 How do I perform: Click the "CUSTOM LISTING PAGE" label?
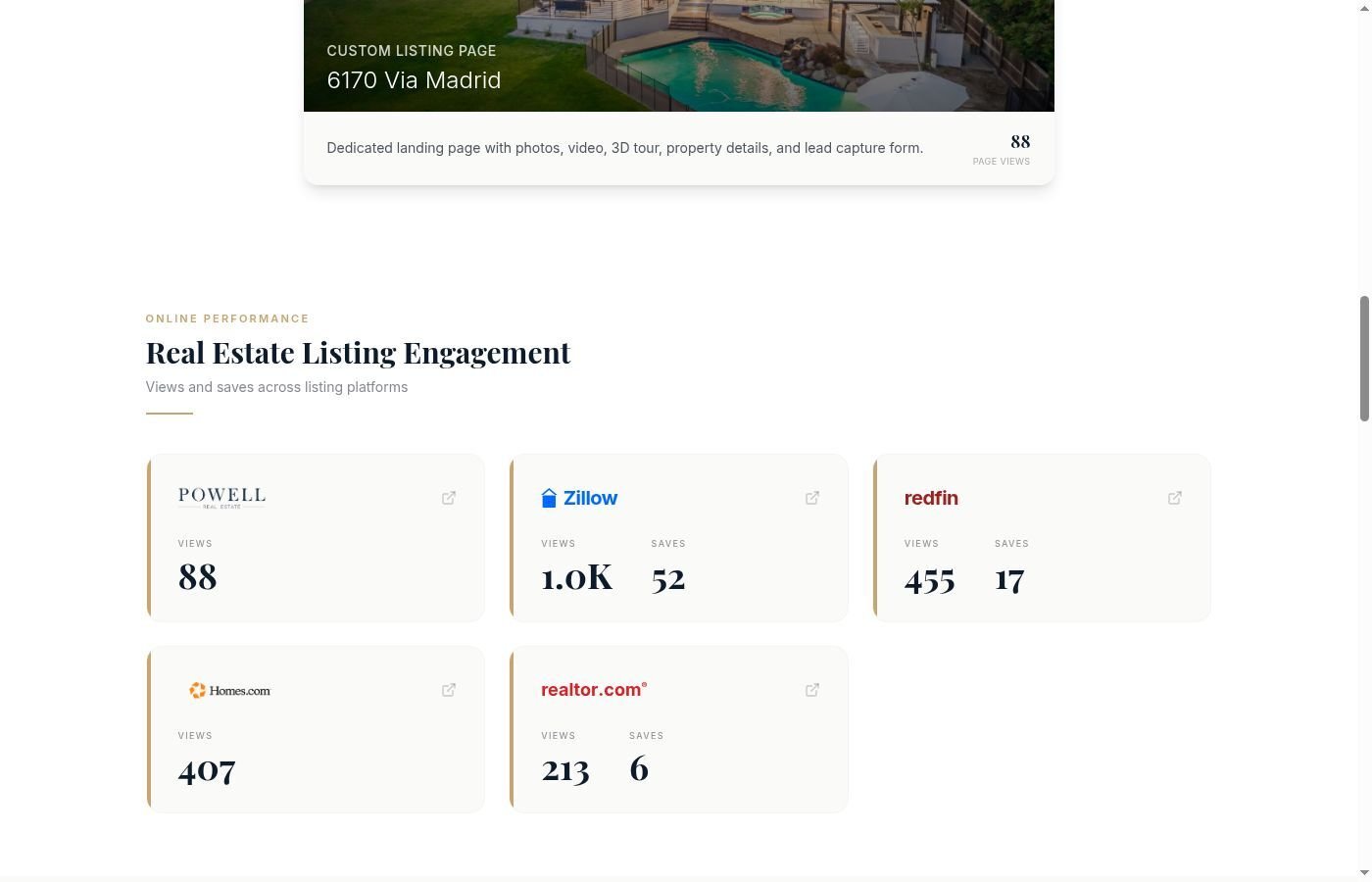[x=412, y=51]
